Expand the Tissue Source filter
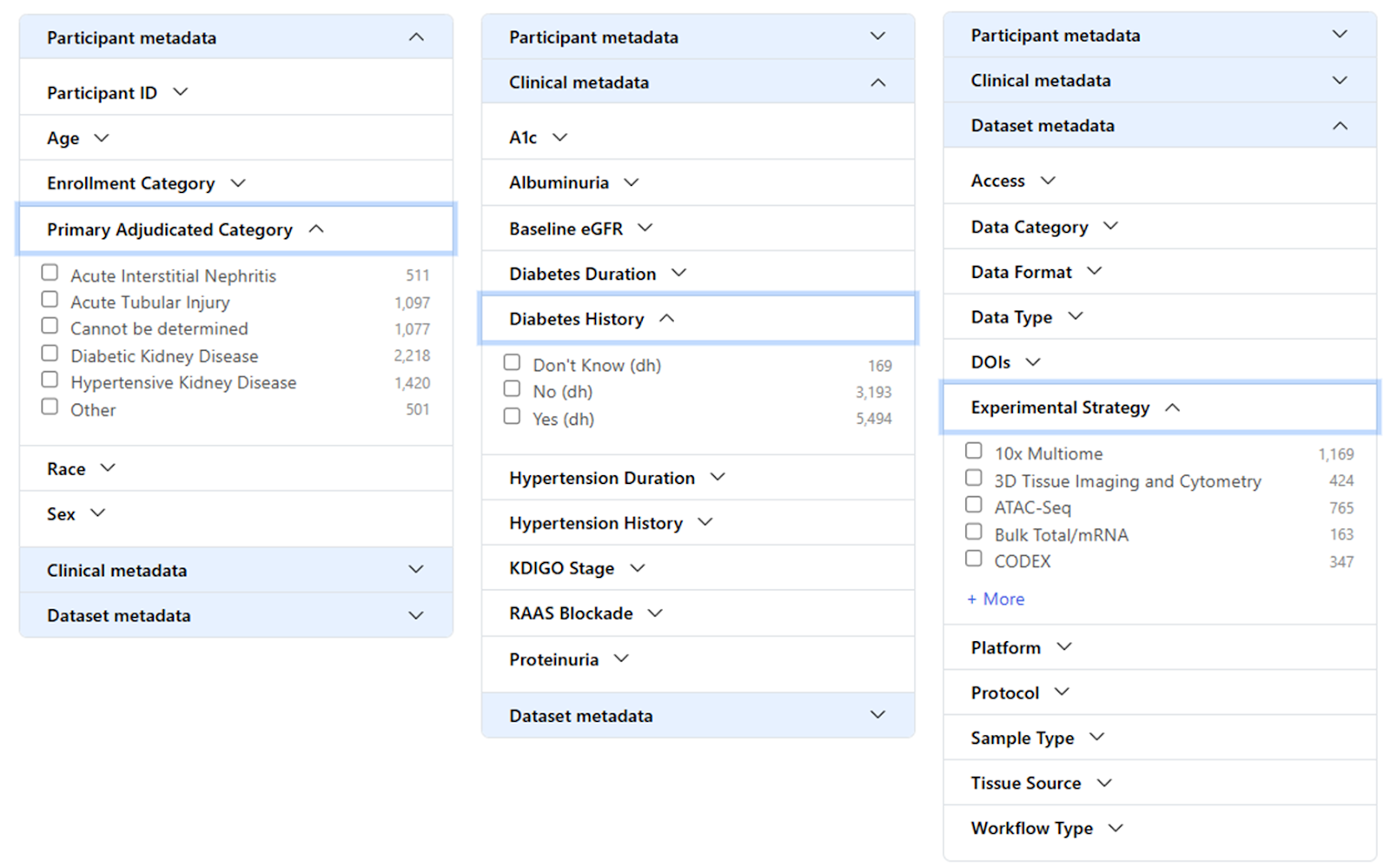1390x868 pixels. (x=1160, y=783)
